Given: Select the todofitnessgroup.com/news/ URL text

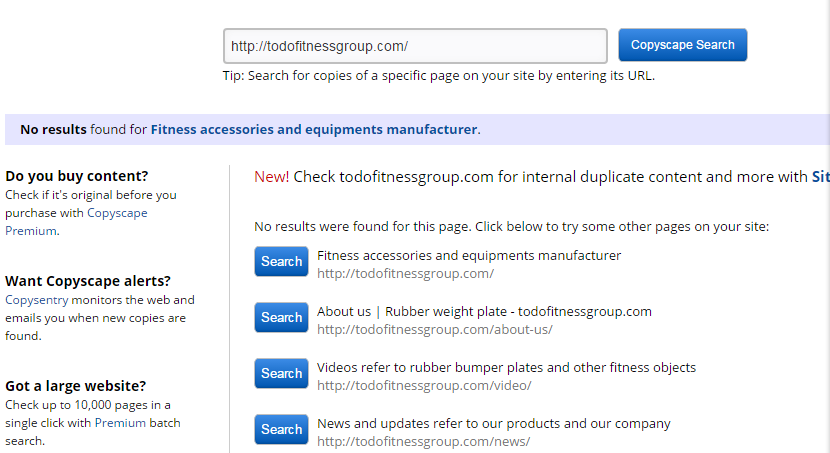Looking at the screenshot, I should [x=423, y=441].
